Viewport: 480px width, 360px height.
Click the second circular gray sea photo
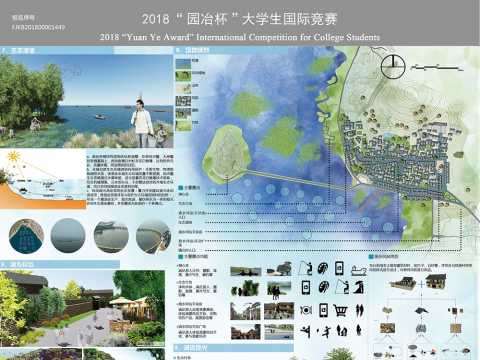click(x=68, y=236)
